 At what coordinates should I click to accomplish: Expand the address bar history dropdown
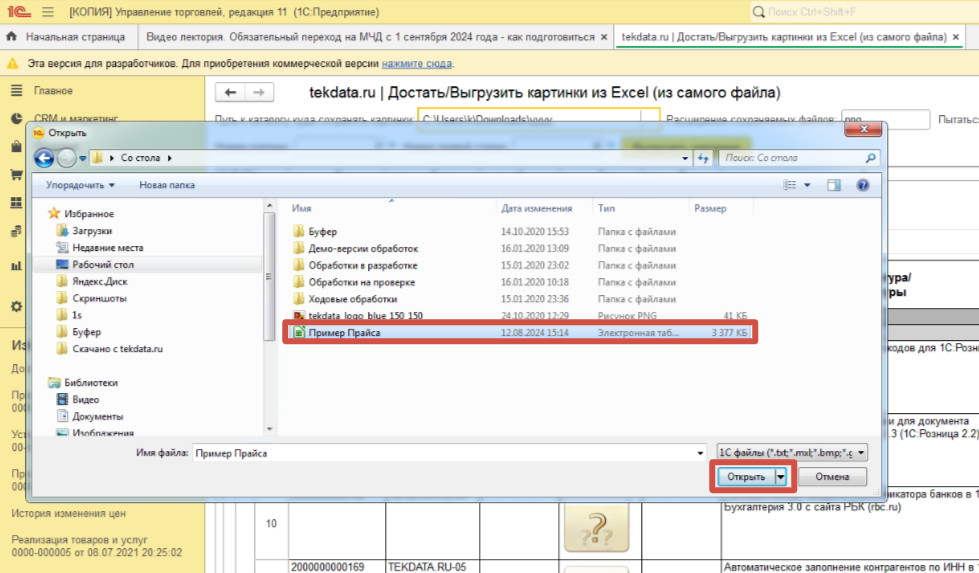click(686, 159)
